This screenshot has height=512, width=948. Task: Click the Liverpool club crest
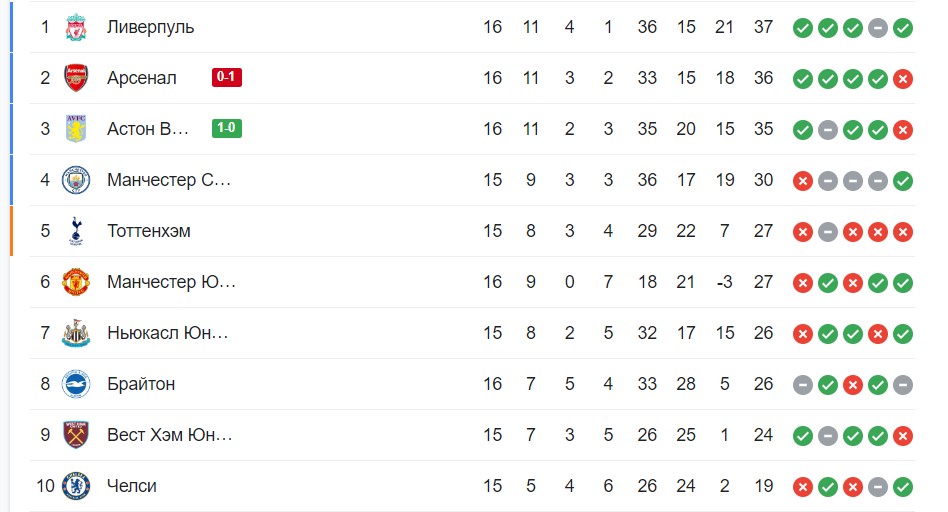(x=76, y=27)
